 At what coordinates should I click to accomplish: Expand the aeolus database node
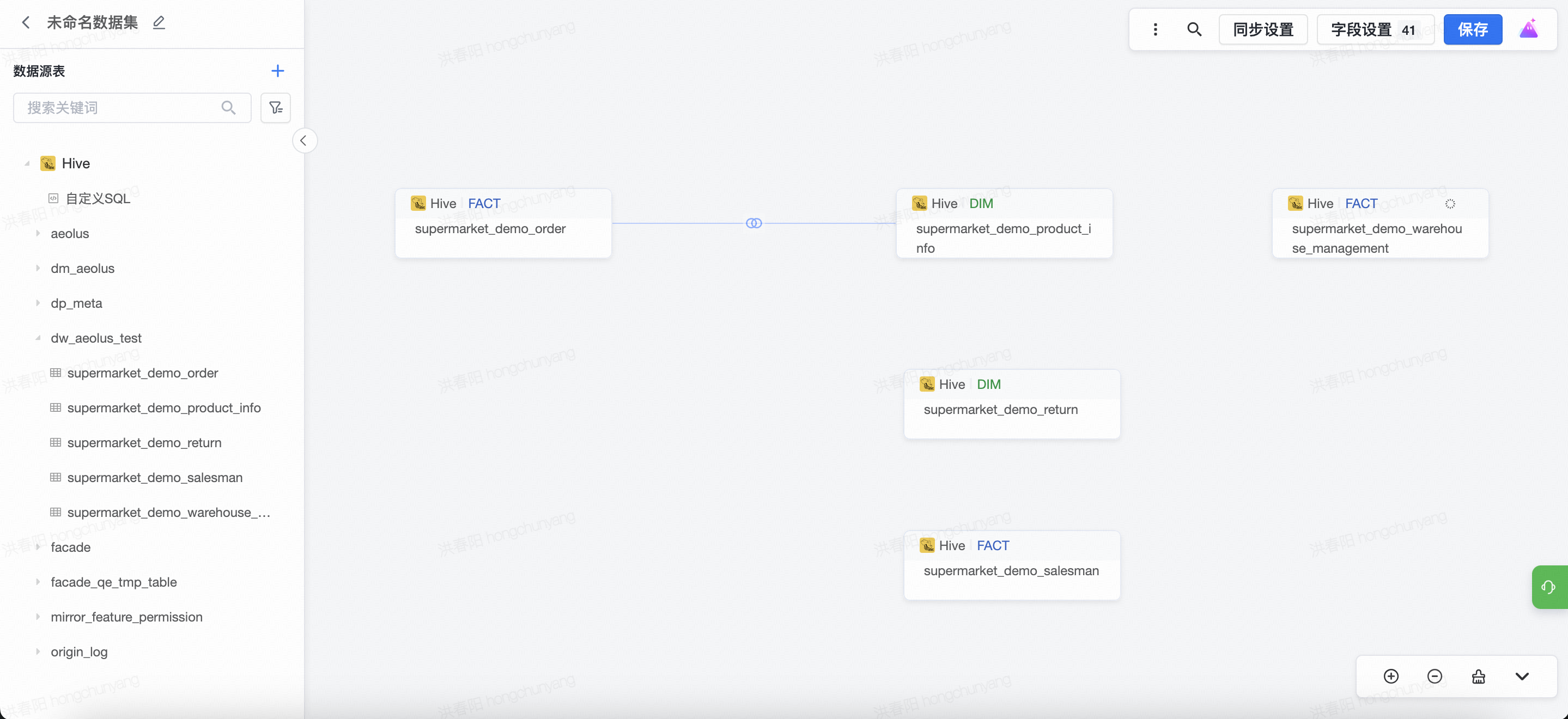(38, 233)
